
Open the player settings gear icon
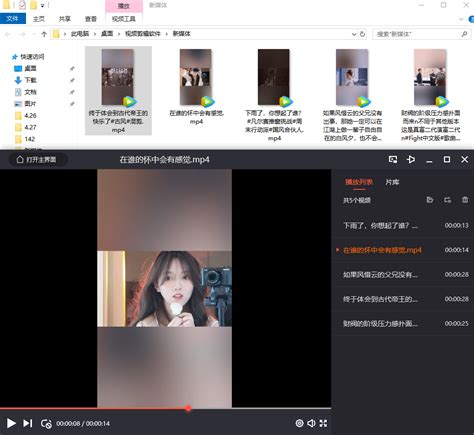(299, 423)
